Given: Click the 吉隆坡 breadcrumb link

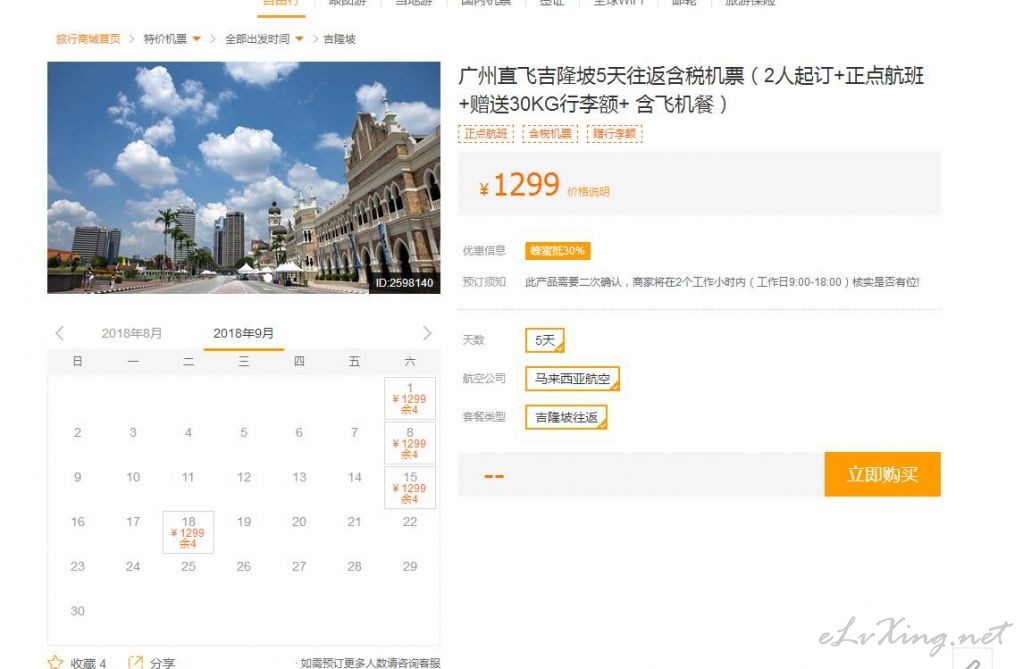Looking at the screenshot, I should (x=339, y=39).
